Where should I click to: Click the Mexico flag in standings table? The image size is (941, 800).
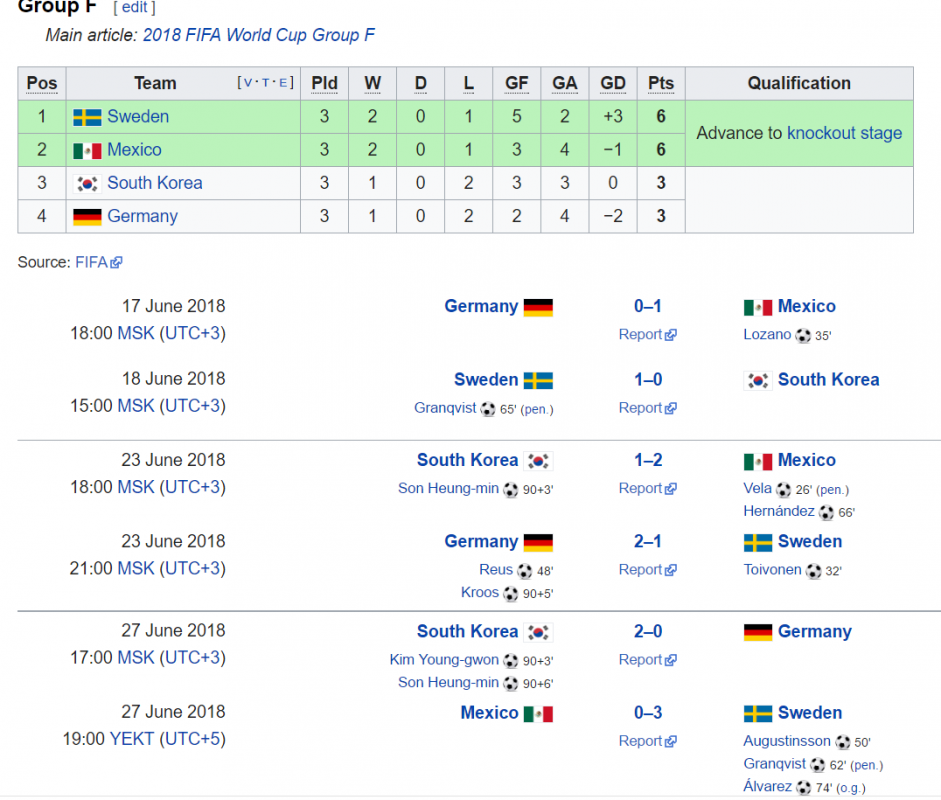pos(87,151)
